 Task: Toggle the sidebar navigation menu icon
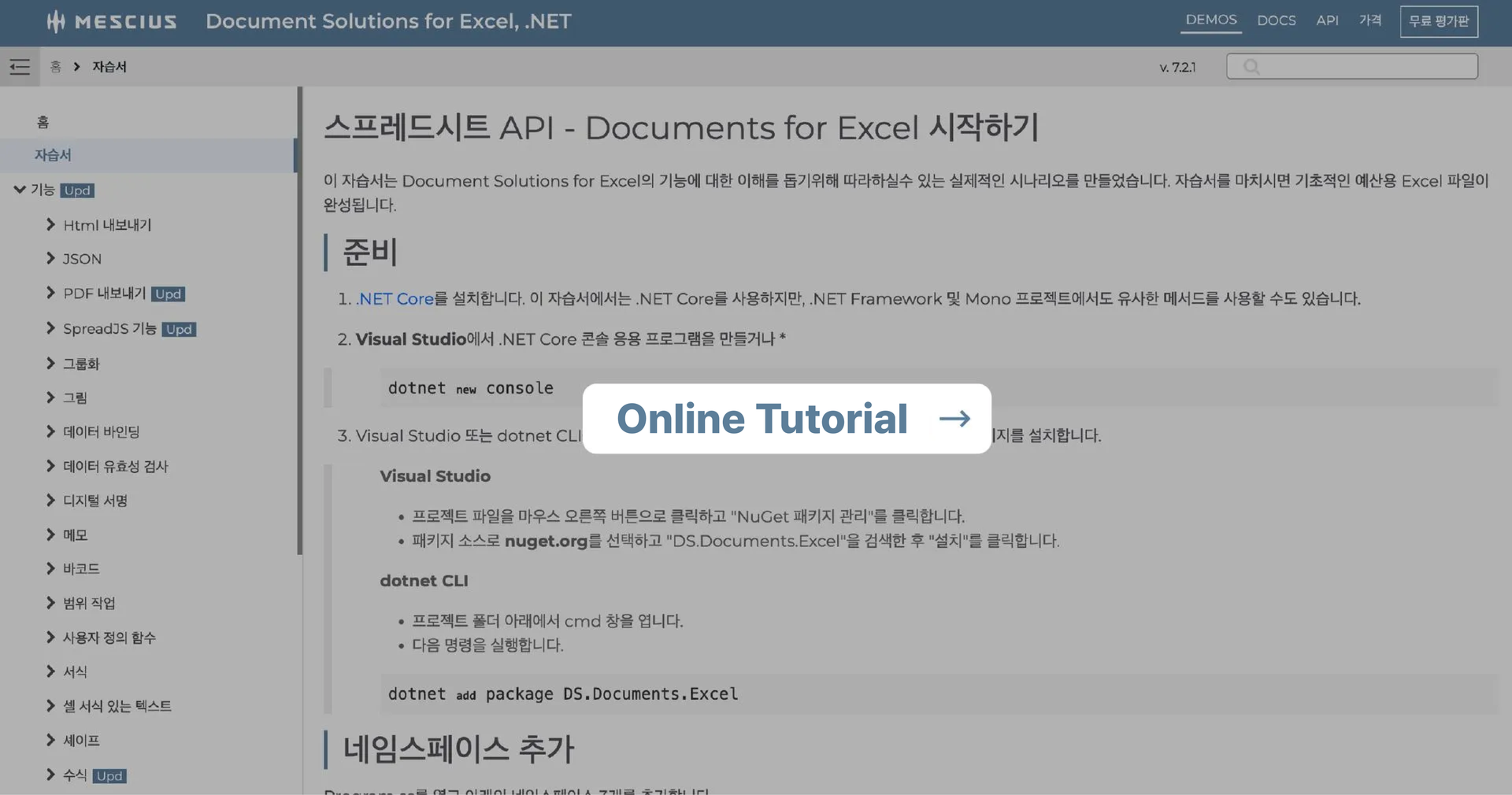20,67
